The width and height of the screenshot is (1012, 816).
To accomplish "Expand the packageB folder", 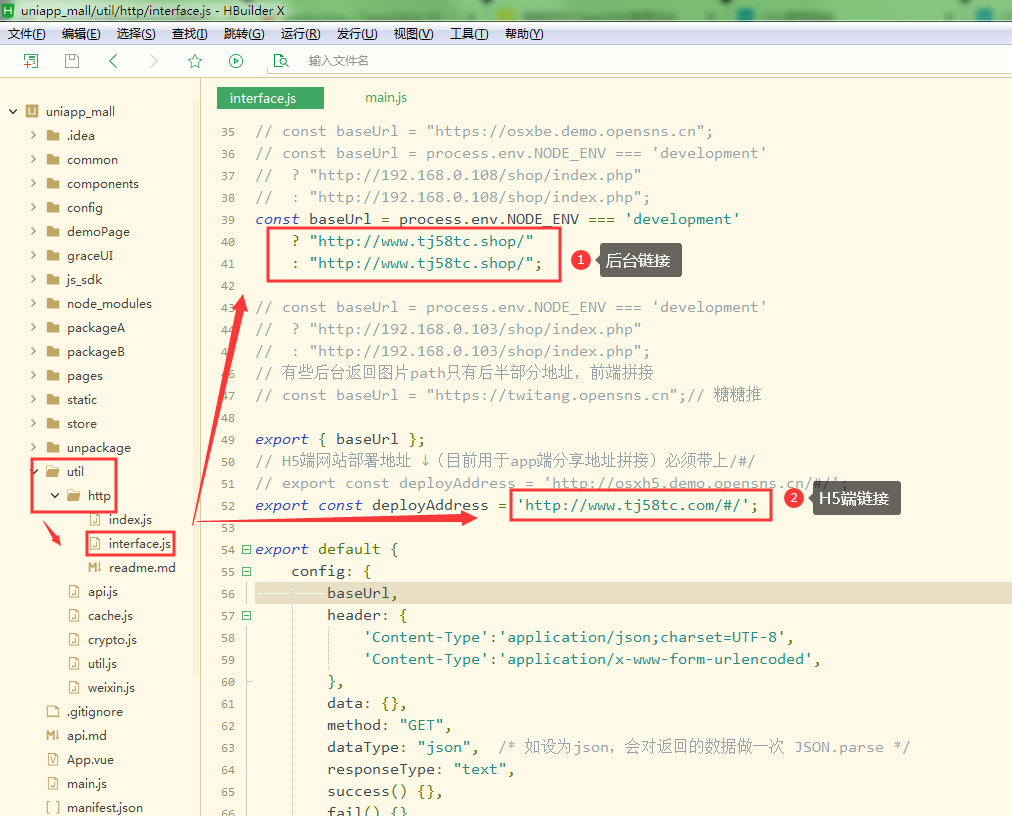I will pos(33,351).
